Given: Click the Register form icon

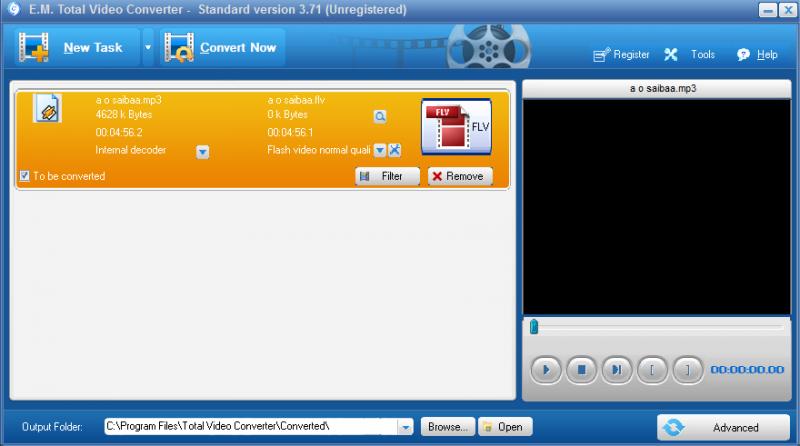Looking at the screenshot, I should 601,55.
